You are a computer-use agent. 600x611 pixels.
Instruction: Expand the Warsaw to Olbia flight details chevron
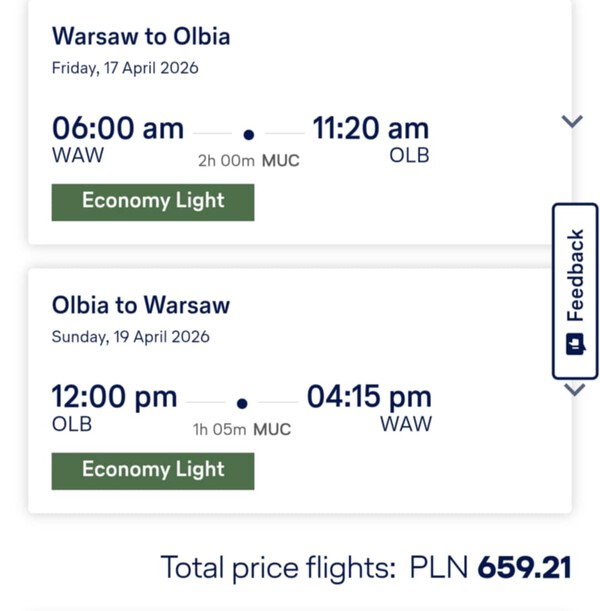click(572, 121)
